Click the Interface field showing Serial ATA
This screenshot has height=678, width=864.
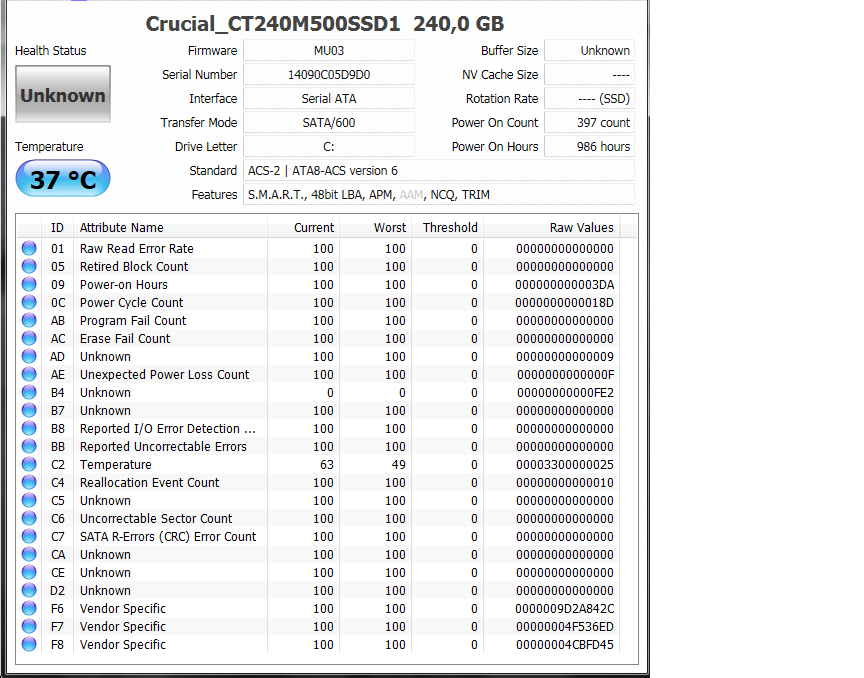coord(329,99)
